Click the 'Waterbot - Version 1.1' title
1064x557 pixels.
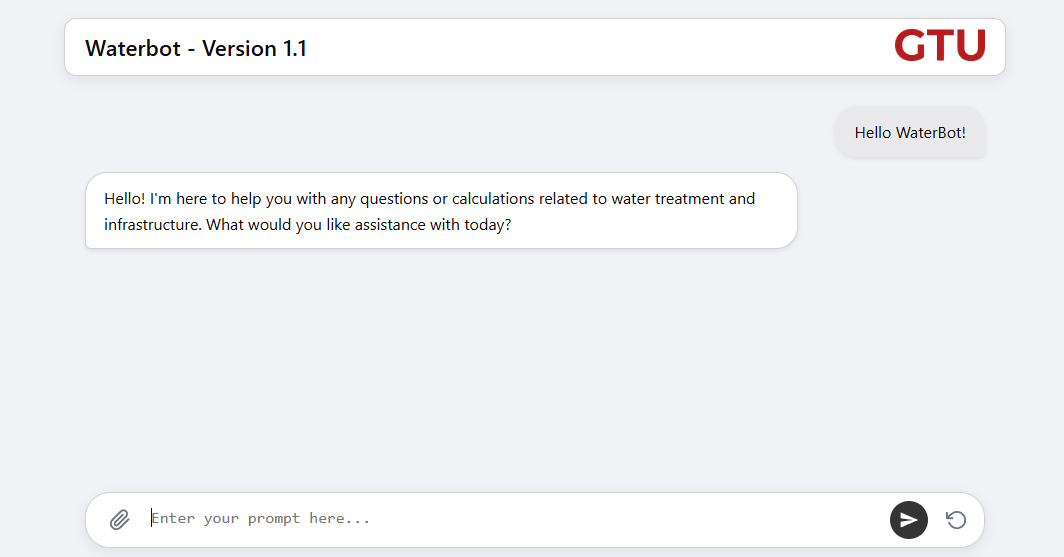196,48
